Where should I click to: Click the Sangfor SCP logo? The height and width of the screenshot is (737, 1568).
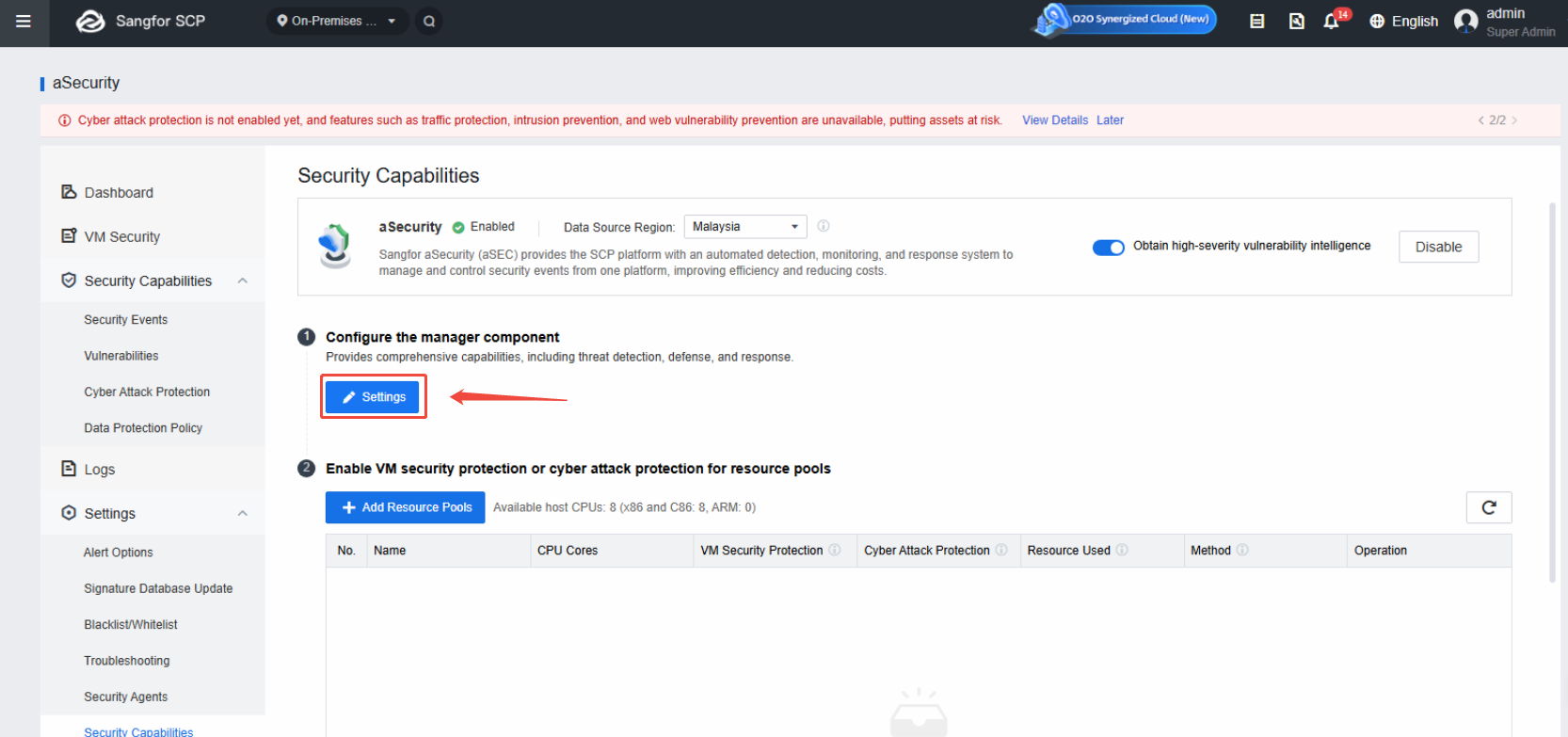[x=140, y=21]
